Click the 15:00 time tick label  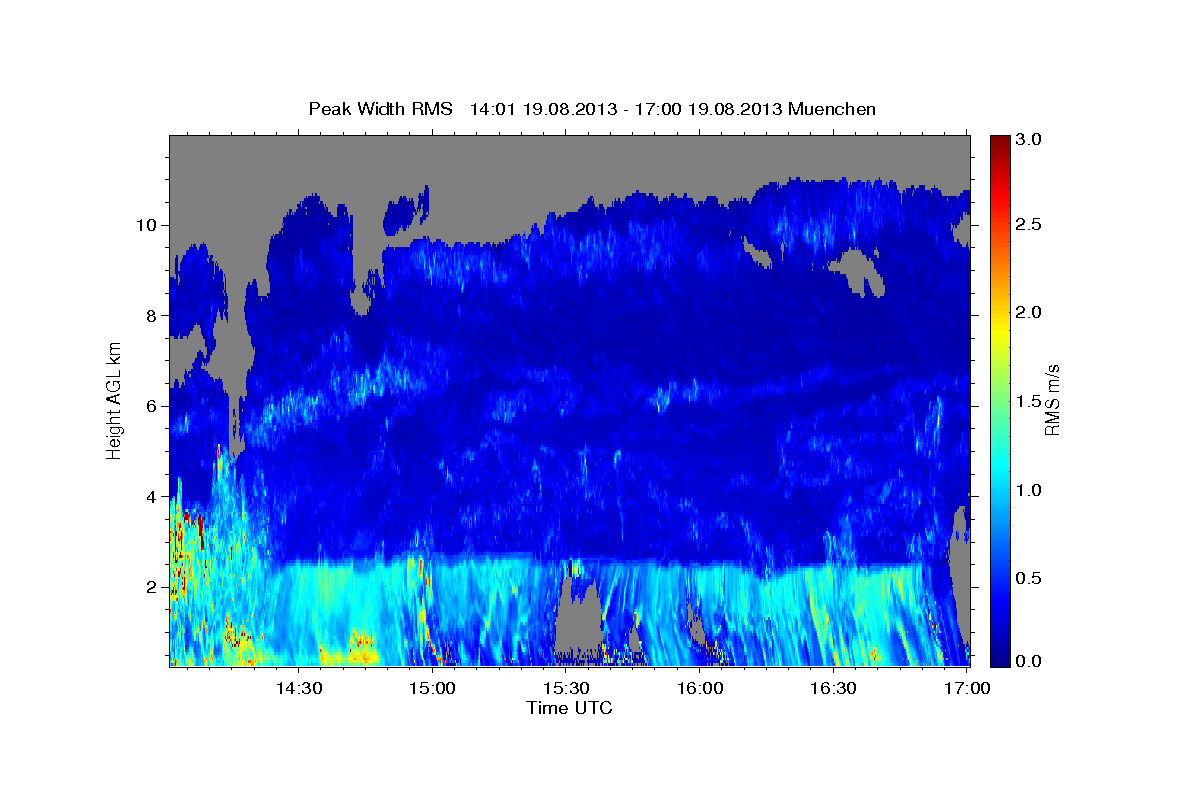tap(432, 688)
